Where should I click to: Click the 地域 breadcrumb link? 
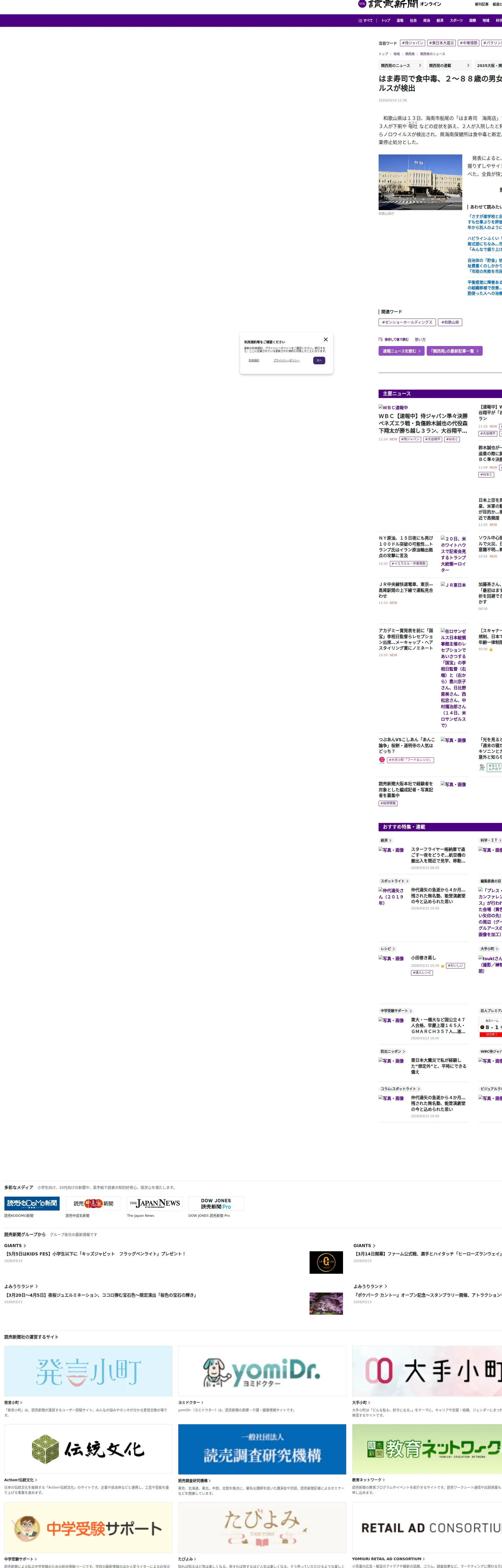coord(397,54)
